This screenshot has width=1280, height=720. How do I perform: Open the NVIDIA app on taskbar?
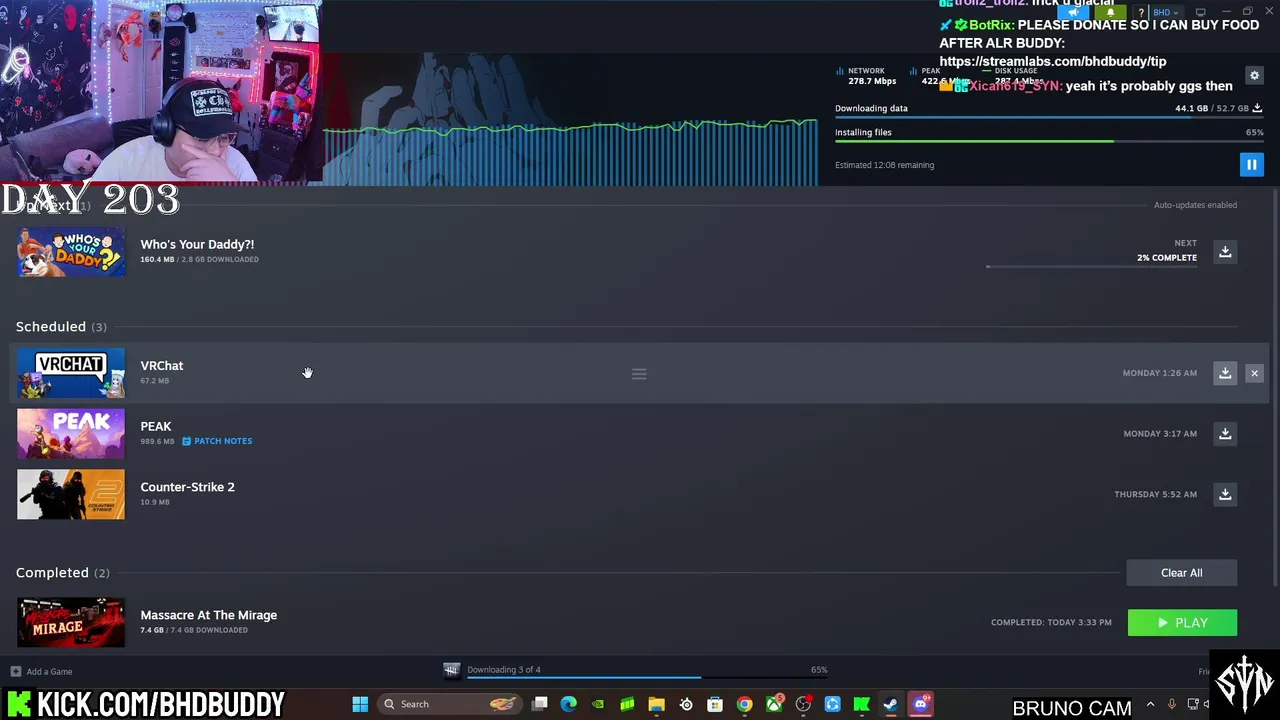597,704
